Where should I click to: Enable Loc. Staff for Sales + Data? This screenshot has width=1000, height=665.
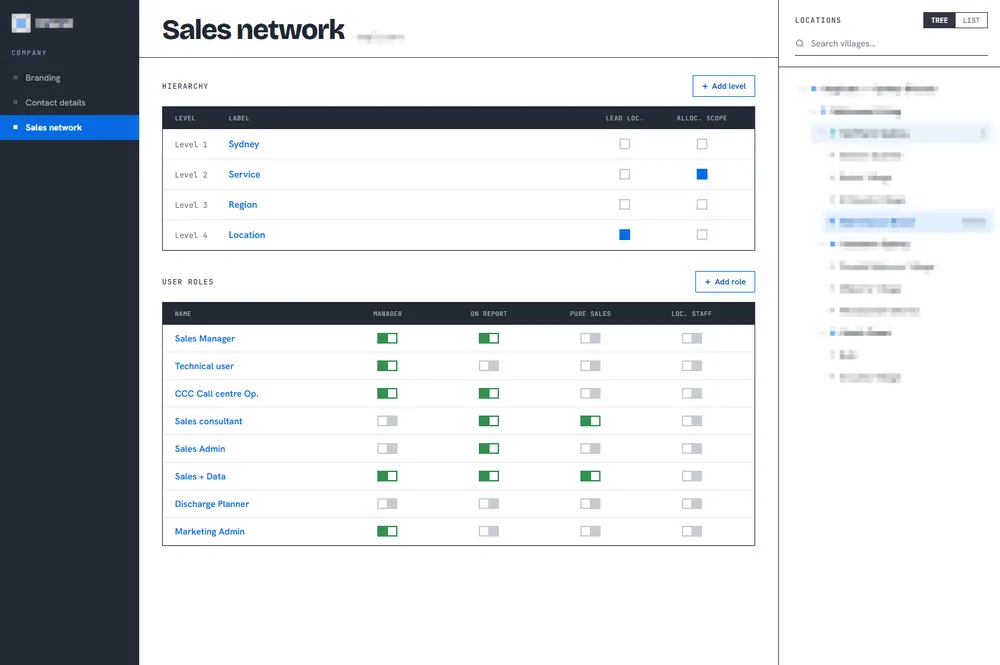pos(692,476)
